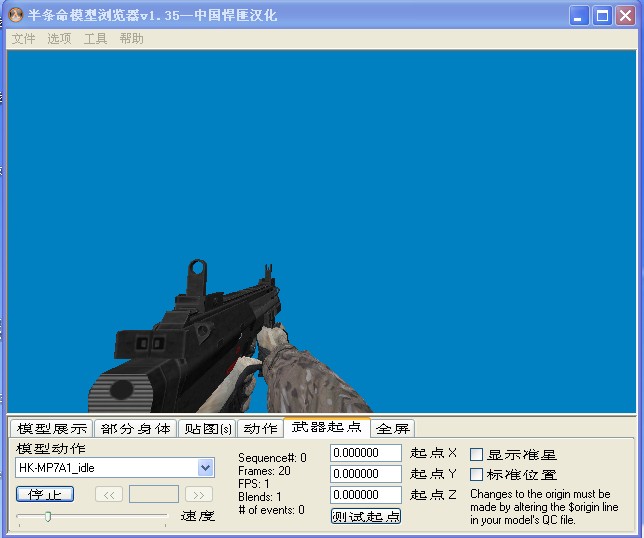
Task: Open the HK-MP7A1_idle sequence dropdown
Action: click(x=205, y=467)
